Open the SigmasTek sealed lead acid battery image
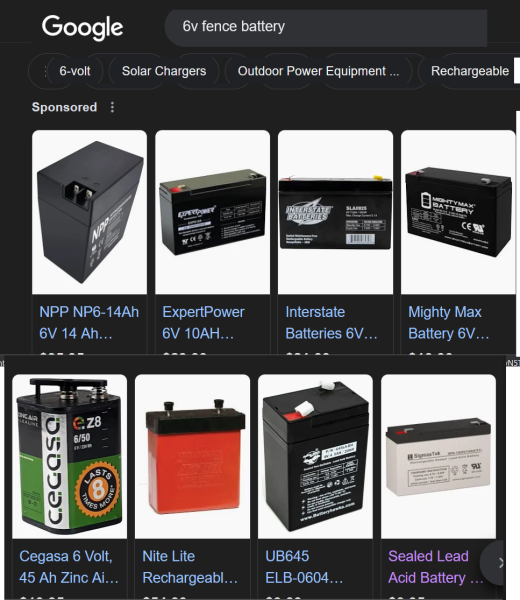Viewport: 520px width, 600px height. click(x=438, y=457)
